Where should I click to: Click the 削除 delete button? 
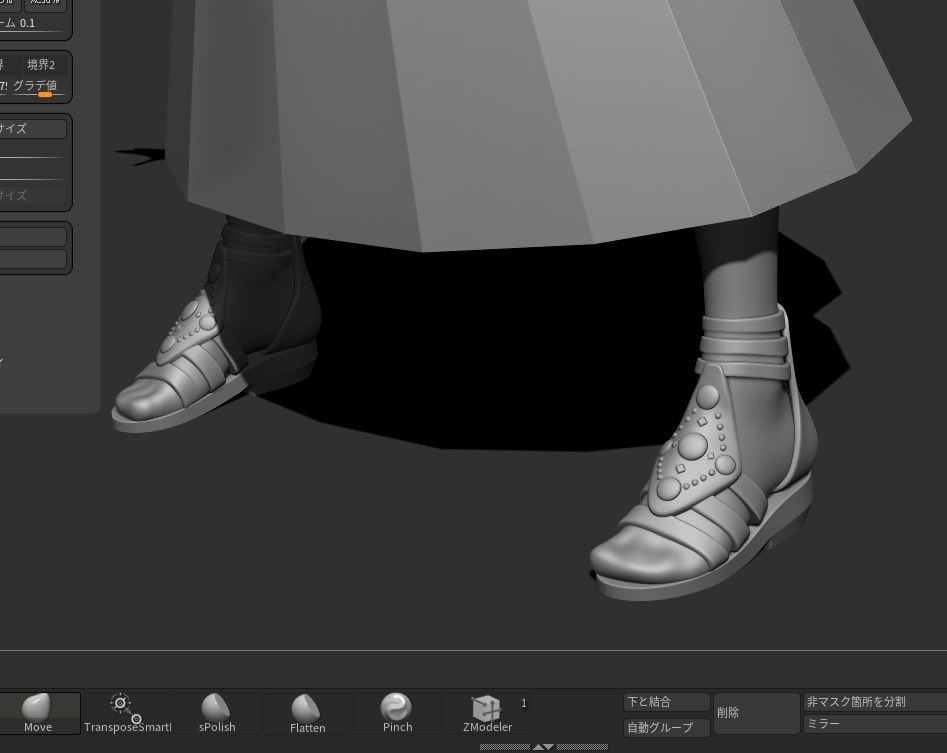pos(756,713)
